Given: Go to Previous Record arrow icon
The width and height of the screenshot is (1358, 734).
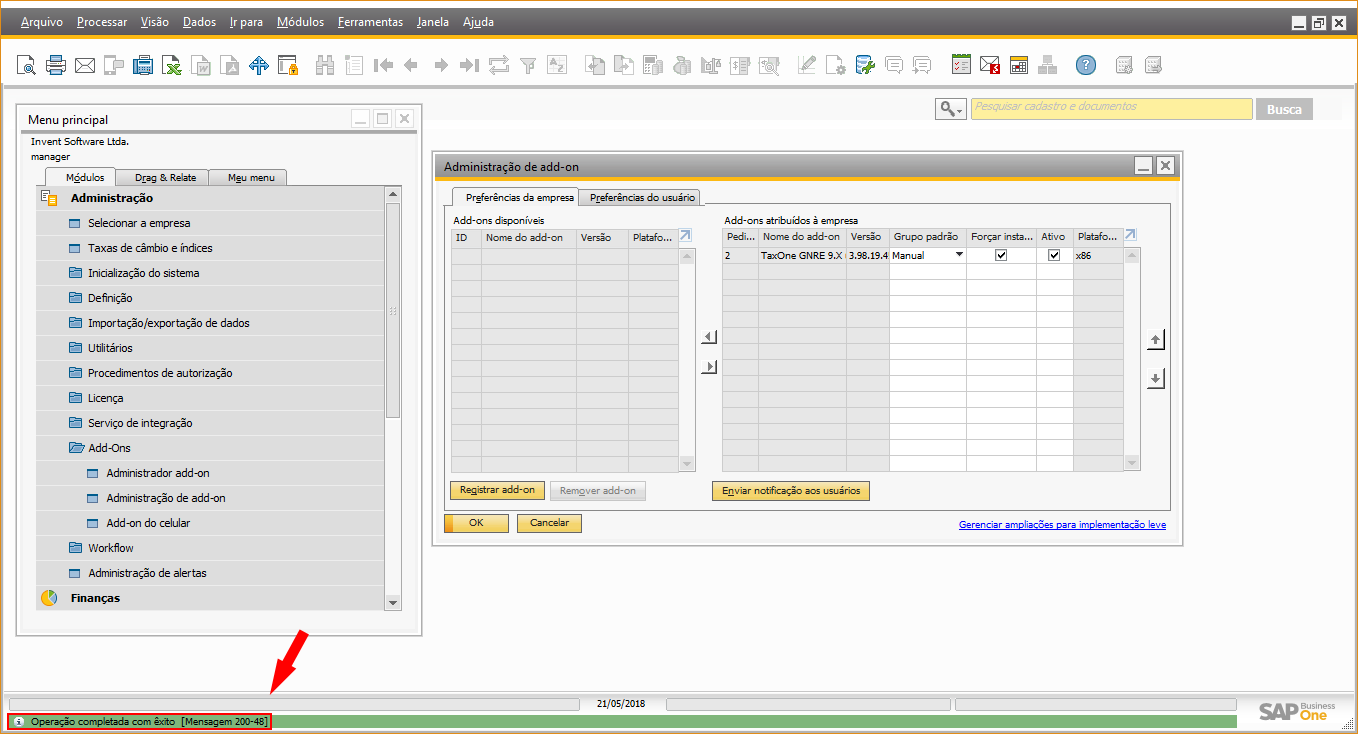Looking at the screenshot, I should click(411, 66).
